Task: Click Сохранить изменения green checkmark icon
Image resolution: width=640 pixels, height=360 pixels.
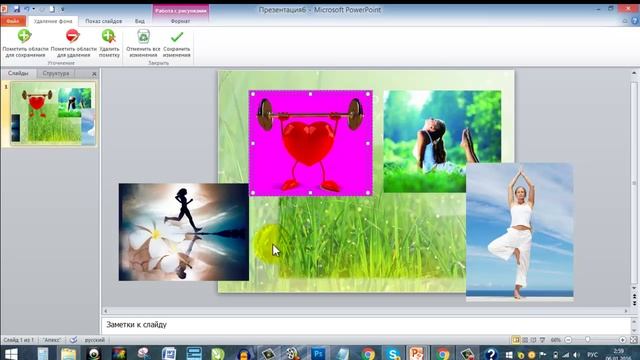Action: tap(177, 37)
